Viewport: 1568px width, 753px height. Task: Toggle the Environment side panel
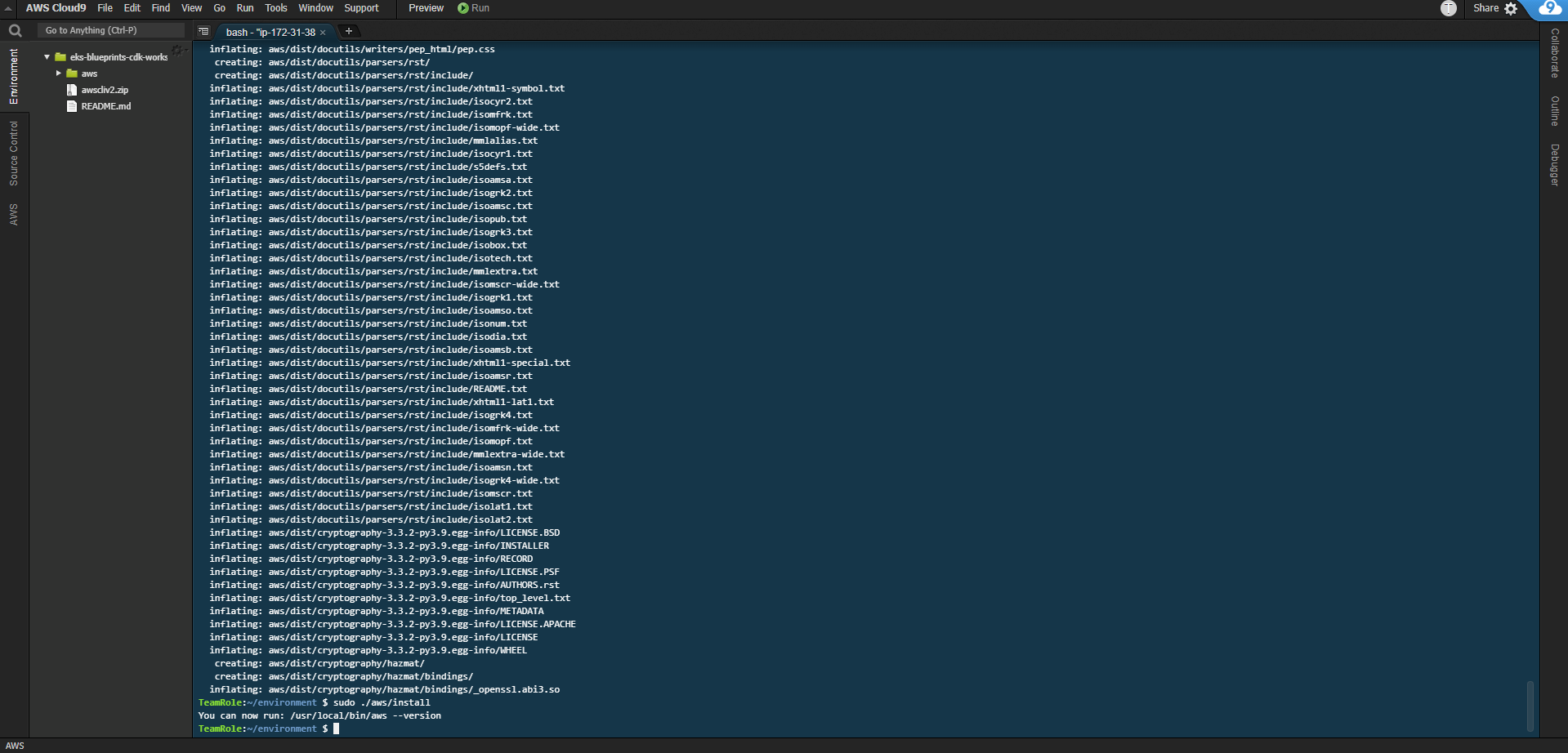[x=14, y=76]
